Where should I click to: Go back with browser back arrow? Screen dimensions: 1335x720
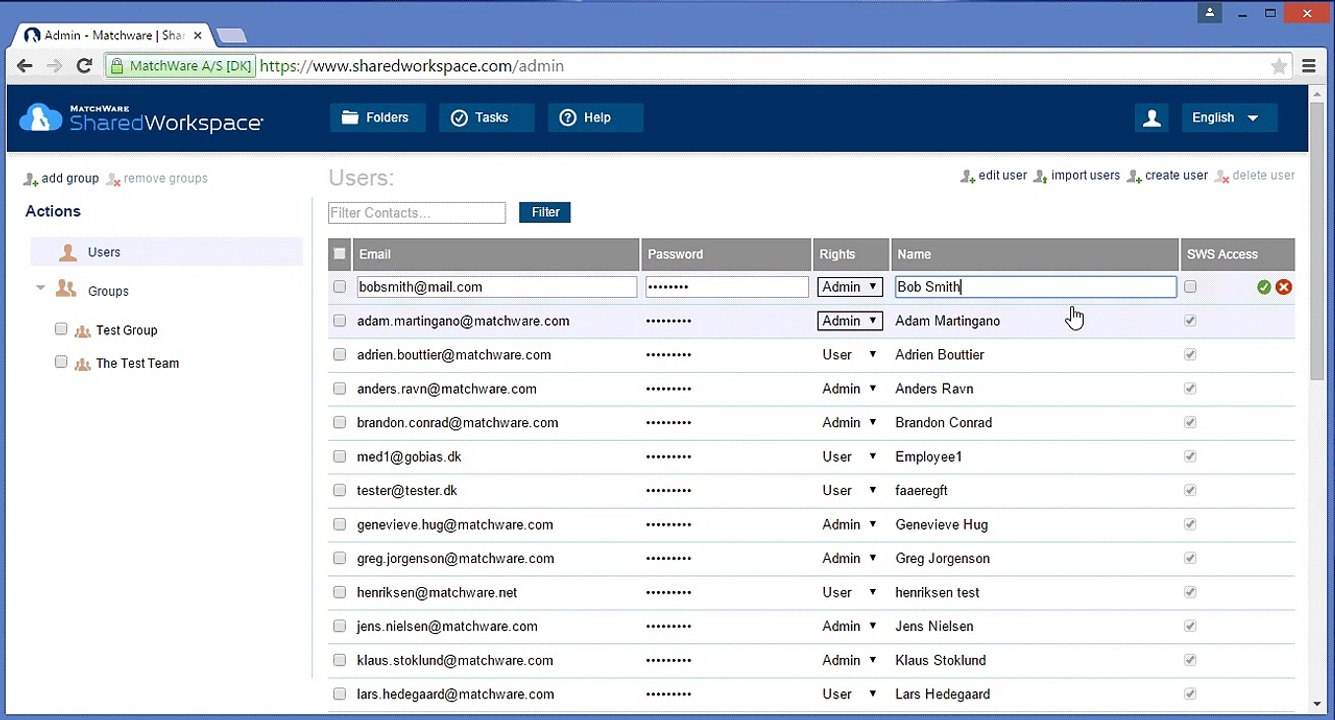click(24, 66)
